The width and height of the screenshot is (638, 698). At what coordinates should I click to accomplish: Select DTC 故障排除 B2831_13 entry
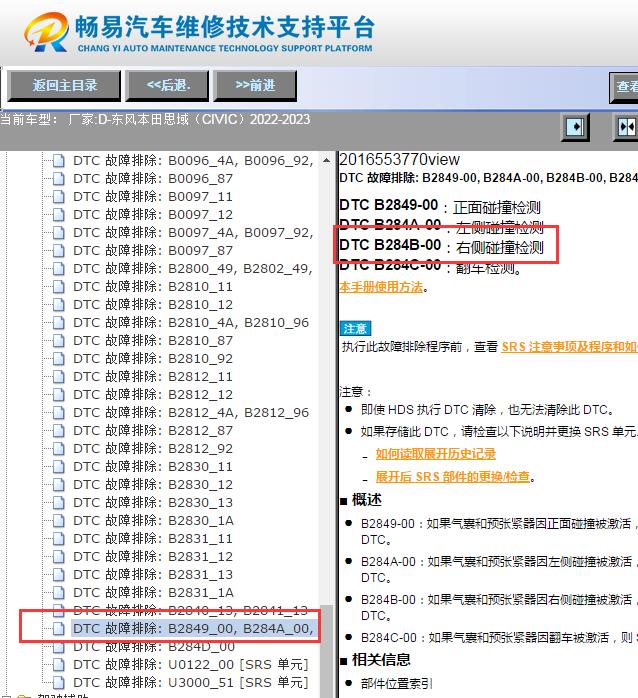[x=153, y=574]
